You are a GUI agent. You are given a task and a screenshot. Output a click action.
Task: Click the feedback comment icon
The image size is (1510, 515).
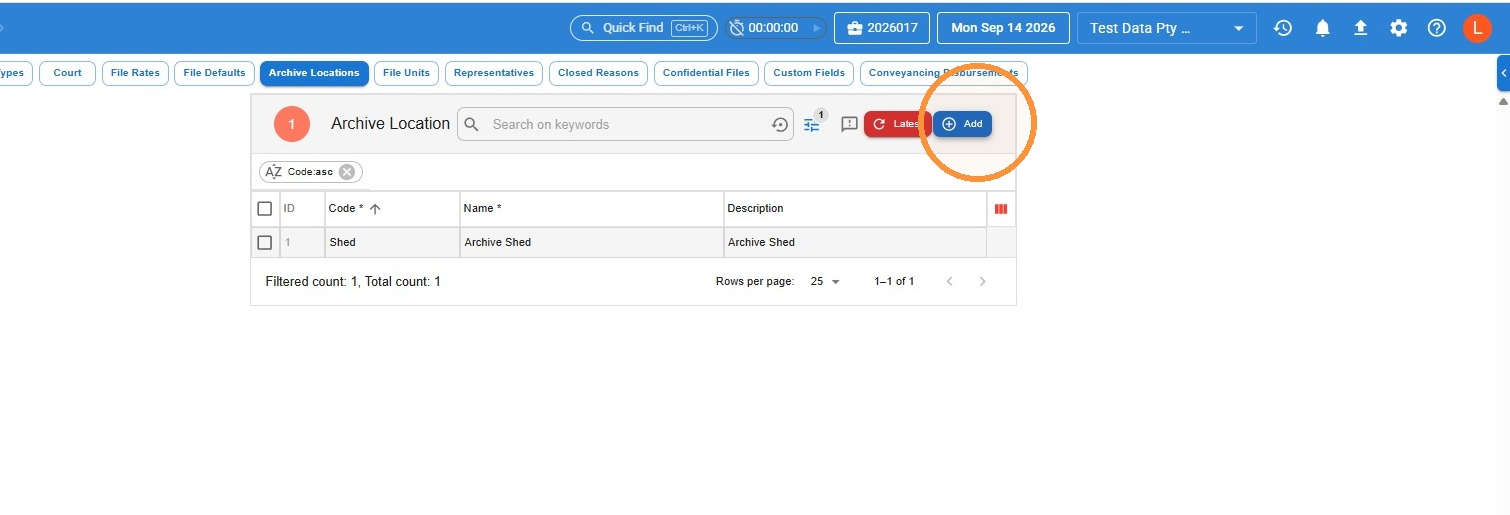(x=849, y=124)
